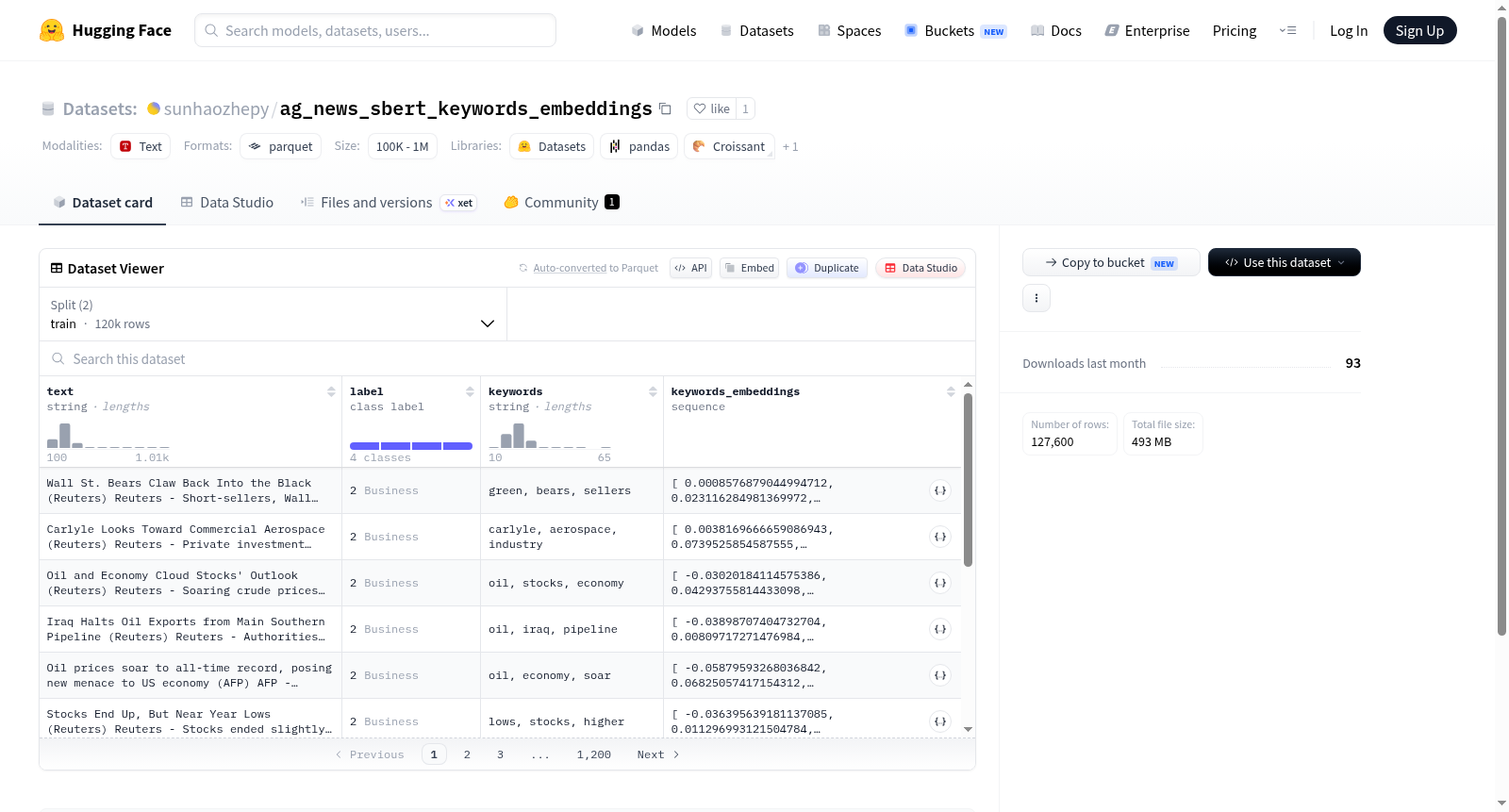Expand the embeddings cell for the Stocks End Up row
The width and height of the screenshot is (1509, 812).
pos(940,721)
